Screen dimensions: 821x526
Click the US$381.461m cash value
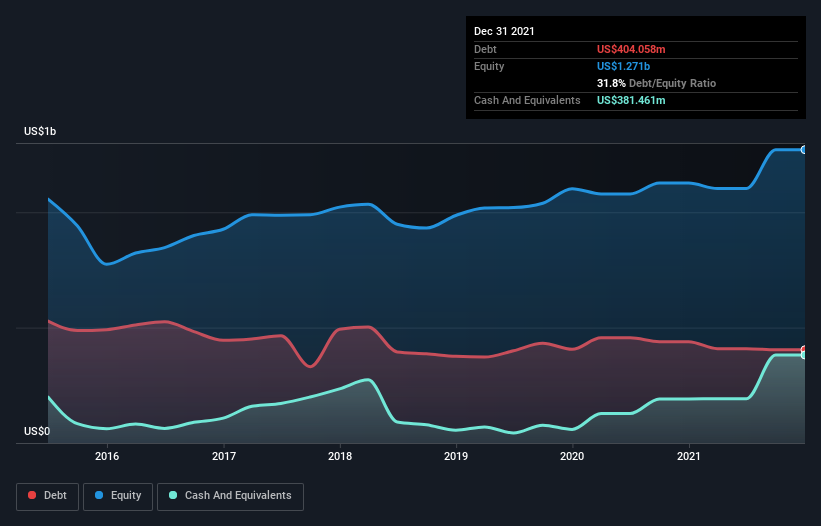tap(631, 100)
